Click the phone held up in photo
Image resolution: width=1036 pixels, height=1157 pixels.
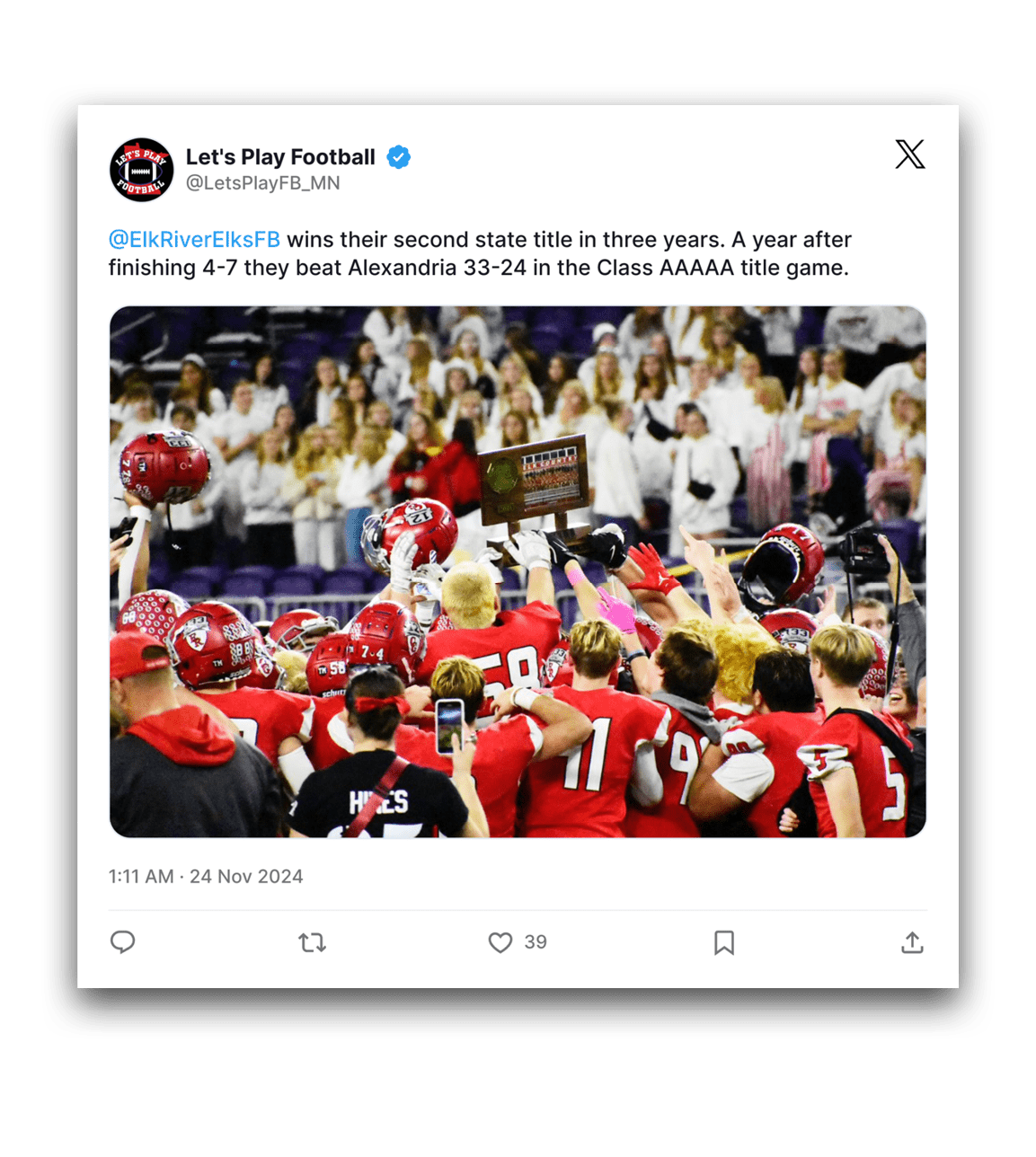449,726
